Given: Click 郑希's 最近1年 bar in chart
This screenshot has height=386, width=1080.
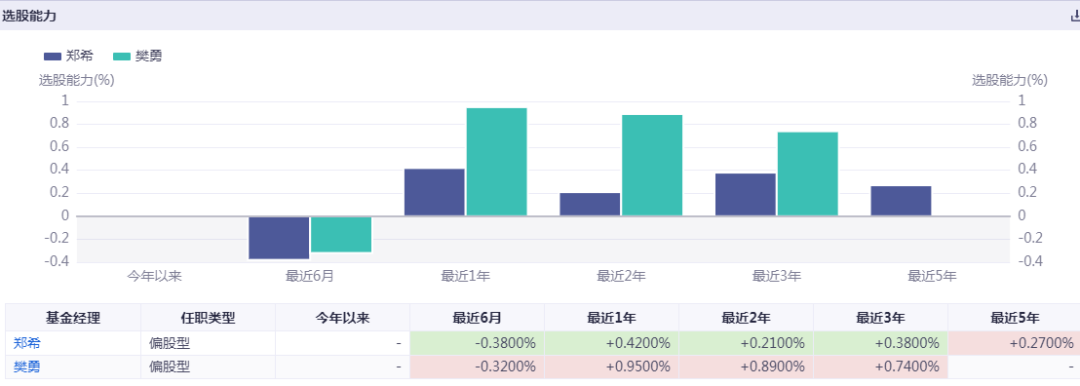Looking at the screenshot, I should [434, 192].
